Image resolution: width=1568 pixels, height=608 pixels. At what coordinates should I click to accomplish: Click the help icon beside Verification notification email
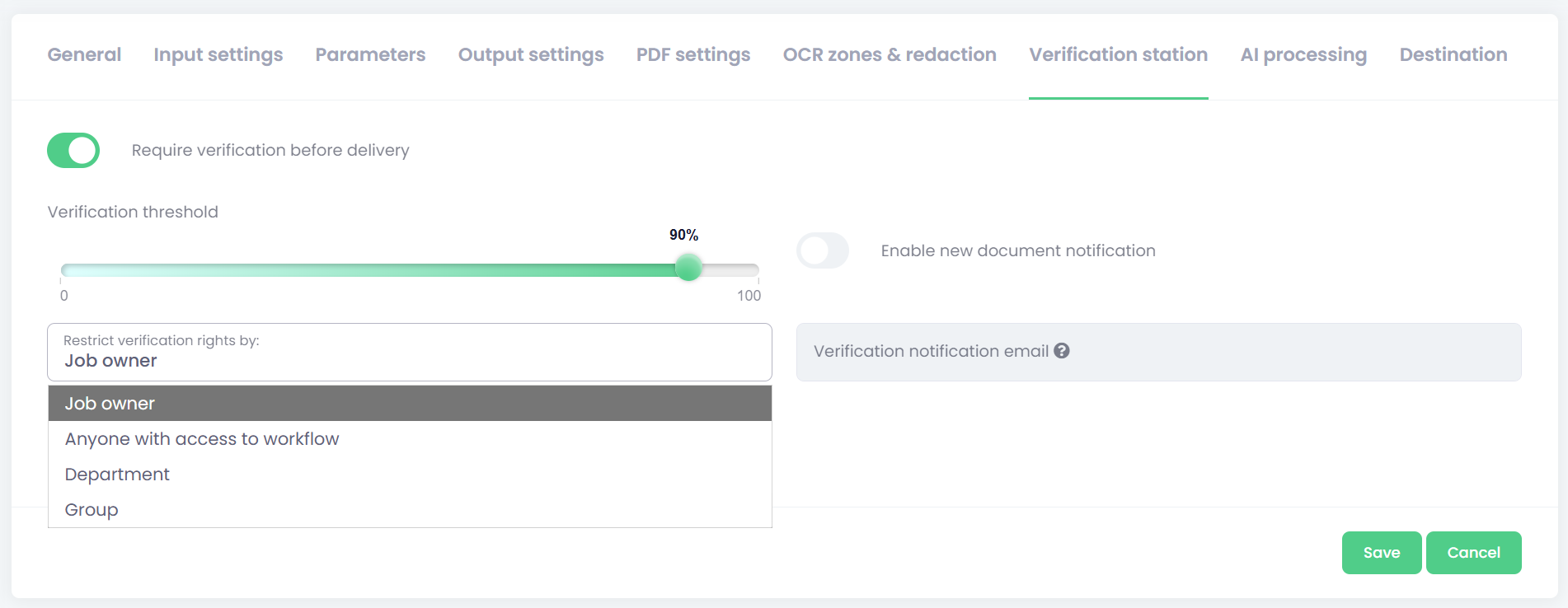1062,351
